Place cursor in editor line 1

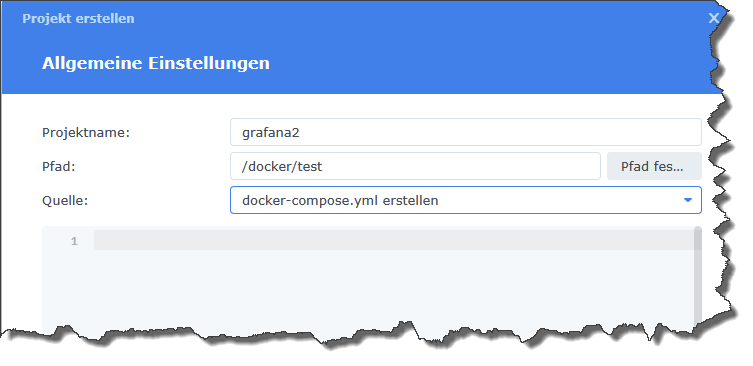[x=394, y=240]
